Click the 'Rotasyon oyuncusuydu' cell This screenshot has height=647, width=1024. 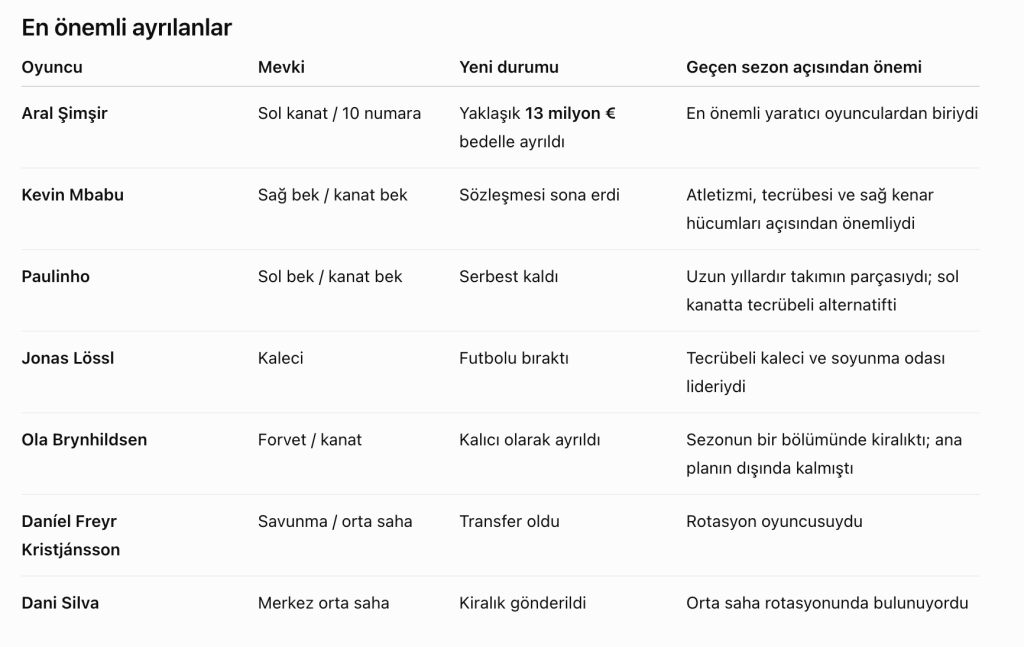(x=774, y=522)
